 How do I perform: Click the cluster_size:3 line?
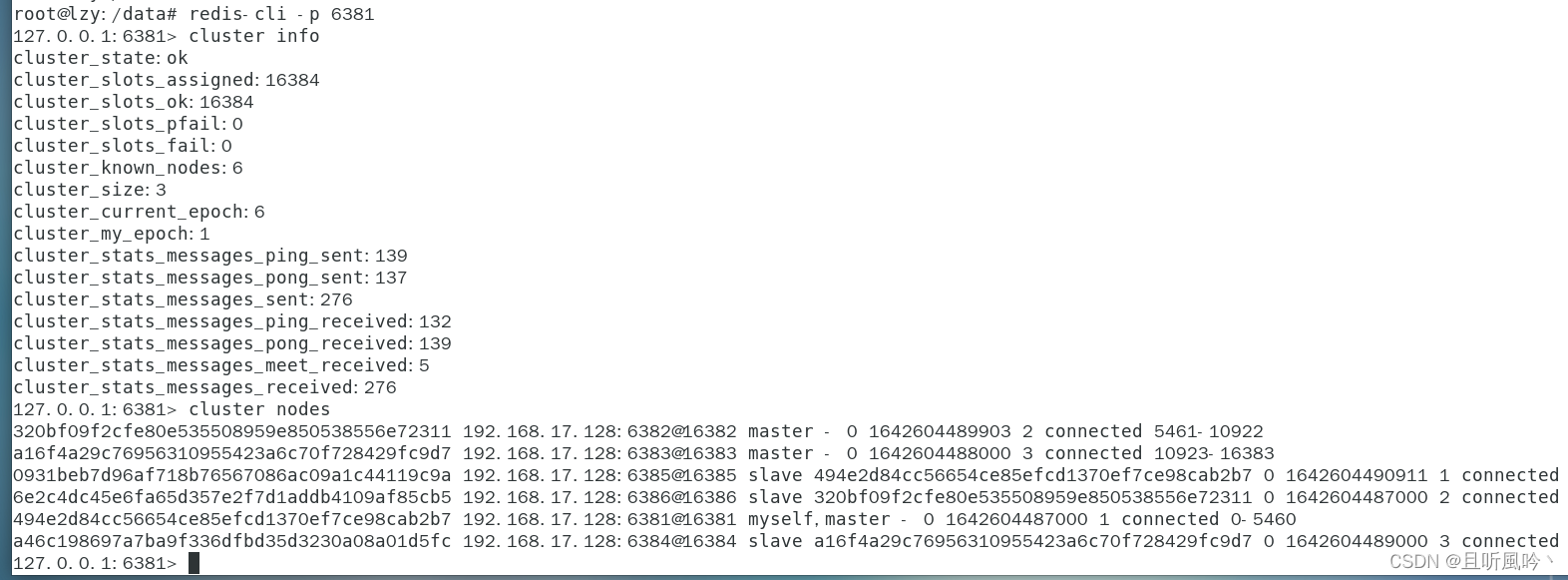[90, 190]
